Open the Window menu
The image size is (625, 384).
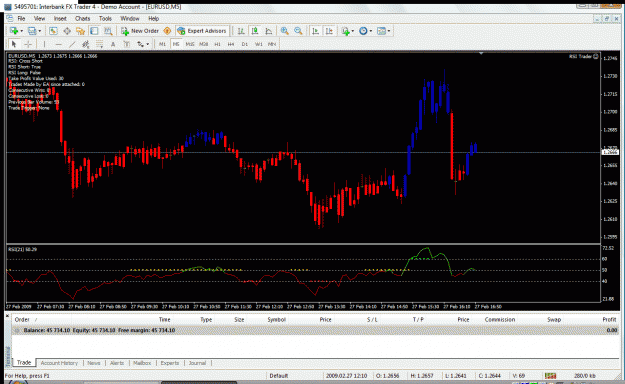130,18
